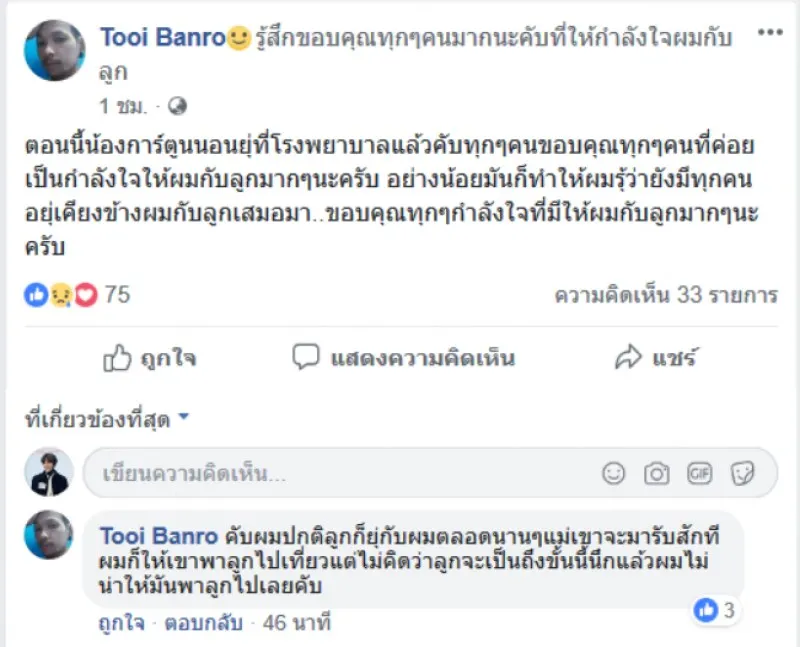Toggle Like (ถูกใจ) under the comment
Image resolution: width=800 pixels, height=647 pixels.
pyautogui.click(x=117, y=624)
